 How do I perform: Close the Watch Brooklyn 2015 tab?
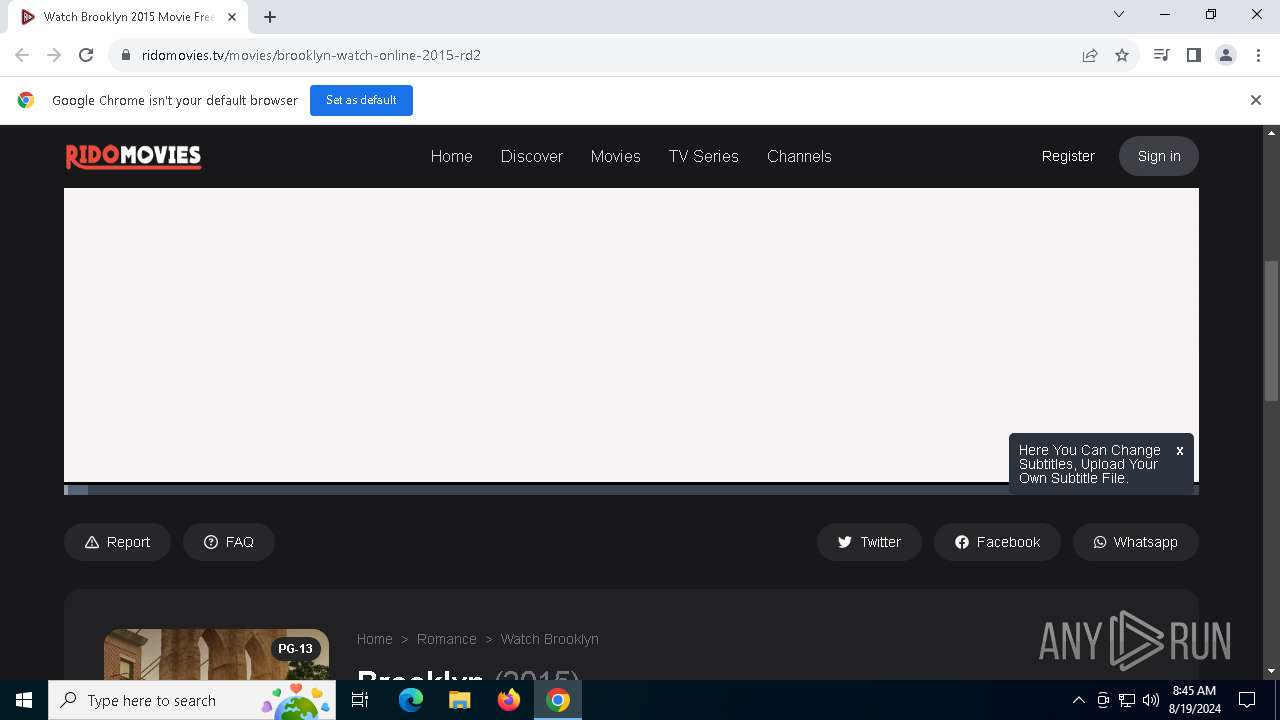click(232, 17)
